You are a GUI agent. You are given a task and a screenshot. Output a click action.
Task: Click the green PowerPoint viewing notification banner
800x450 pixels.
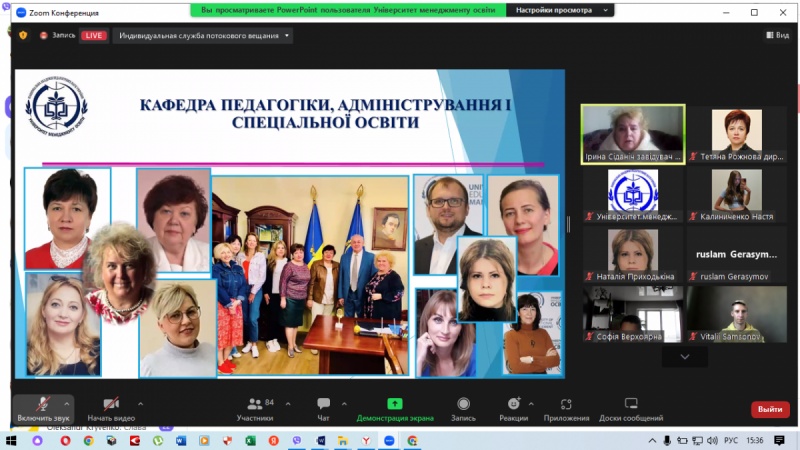coord(348,10)
